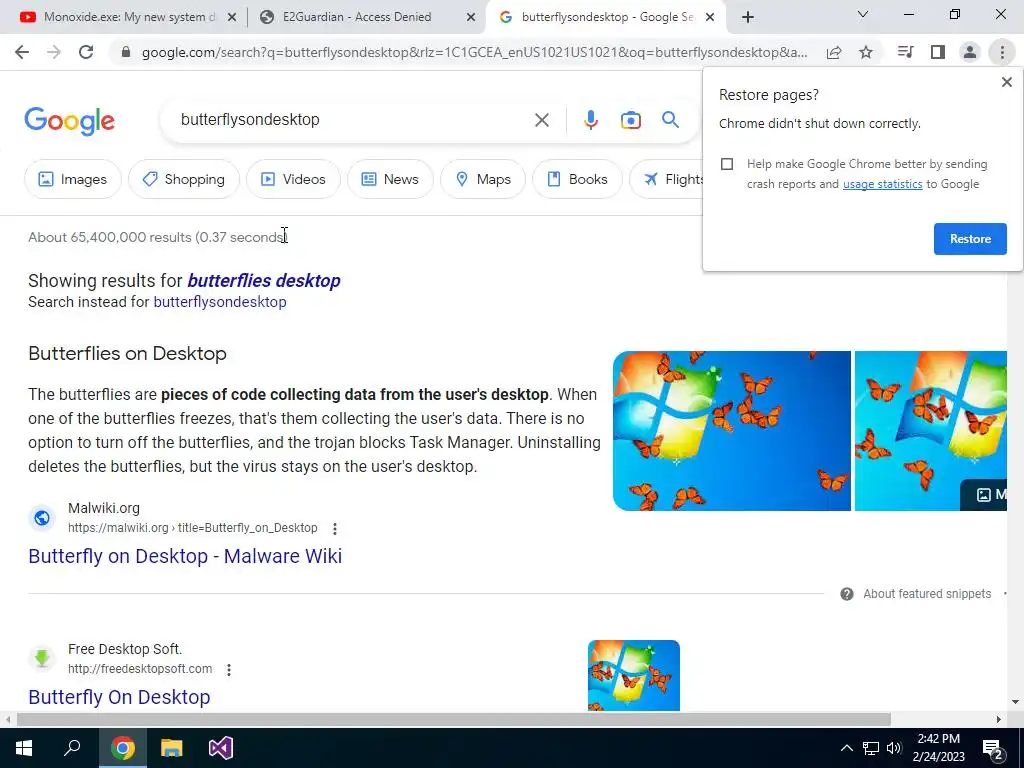
Task: Share this page from address bar
Action: pyautogui.click(x=834, y=52)
